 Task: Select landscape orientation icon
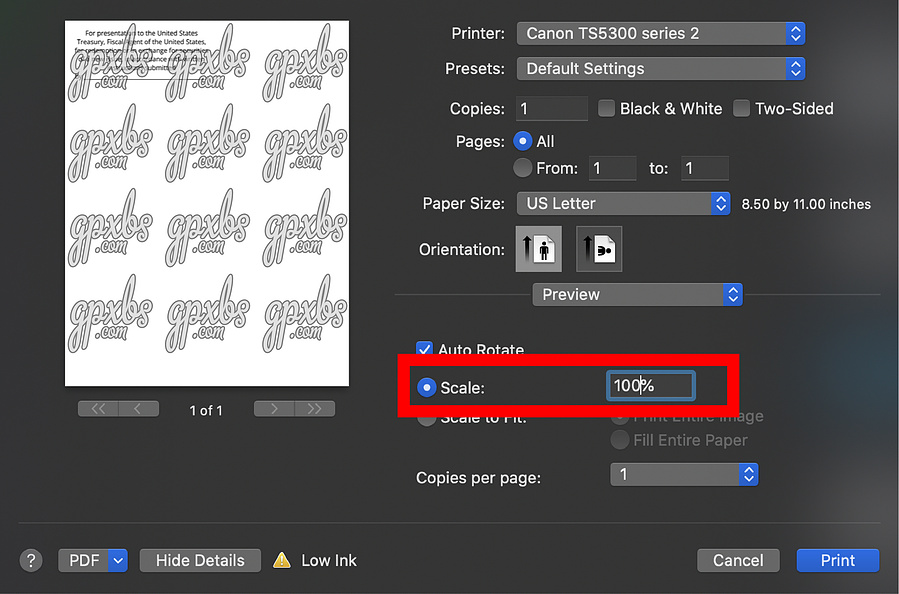pyautogui.click(x=599, y=249)
